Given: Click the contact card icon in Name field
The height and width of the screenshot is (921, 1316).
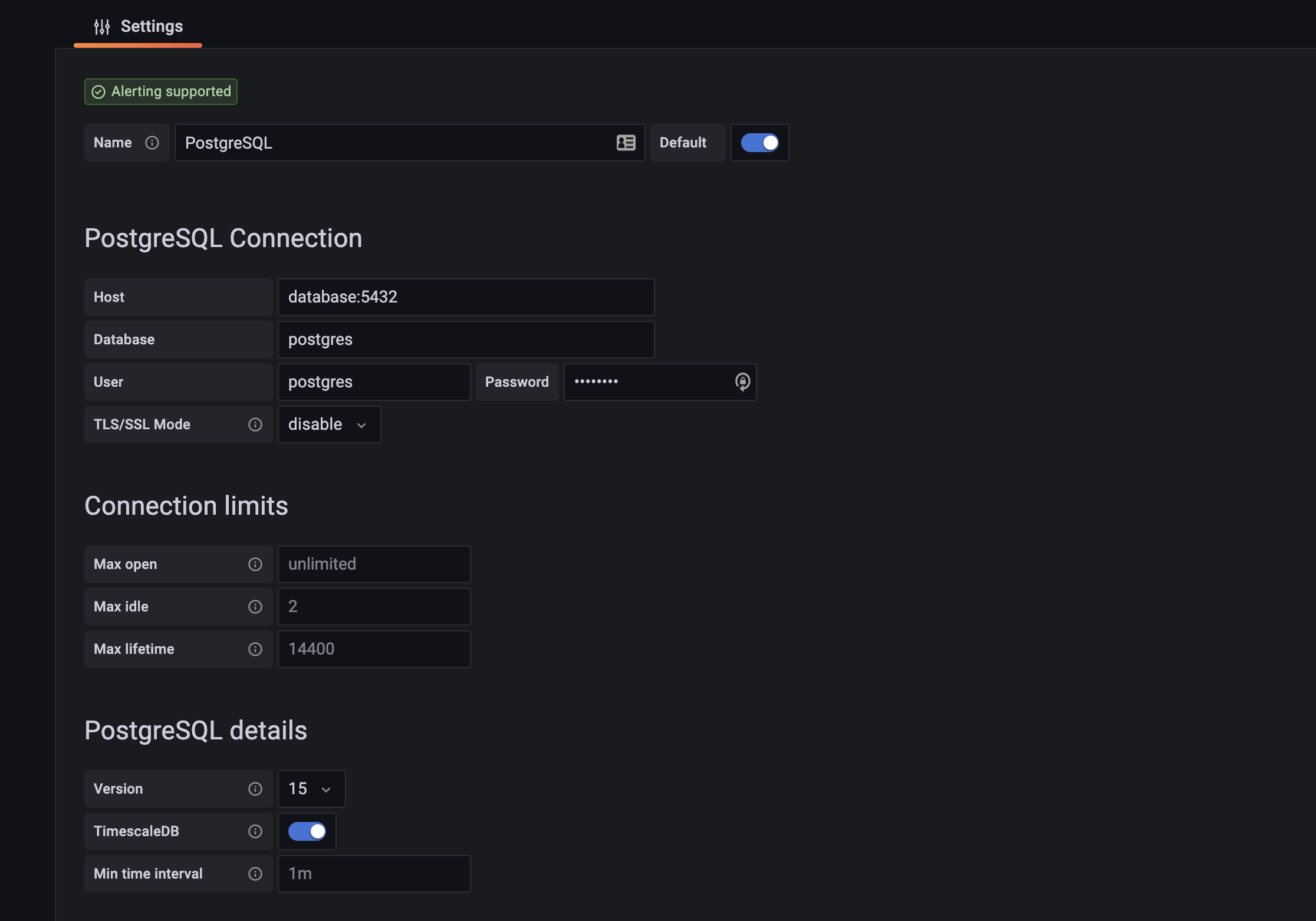Looking at the screenshot, I should tap(626, 143).
